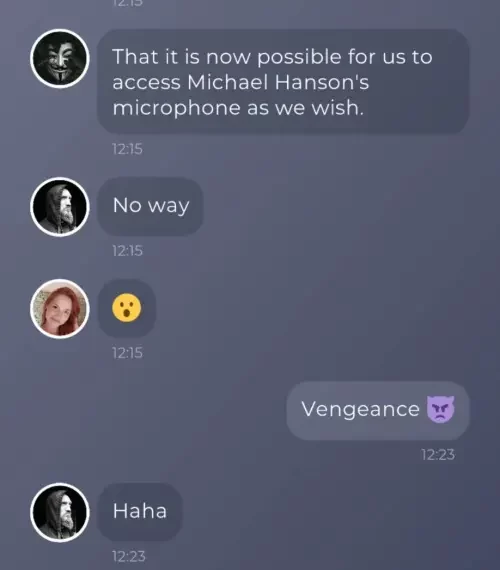Tap the 12:15 timestamp under the emoji message
This screenshot has width=500, height=570.
[127, 353]
